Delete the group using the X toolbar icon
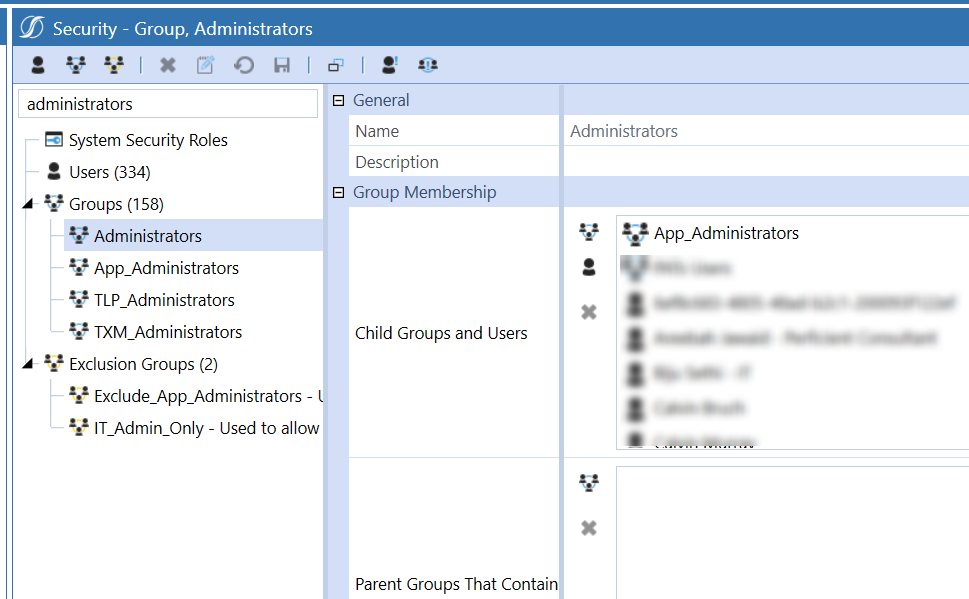This screenshot has height=599, width=969. [167, 65]
